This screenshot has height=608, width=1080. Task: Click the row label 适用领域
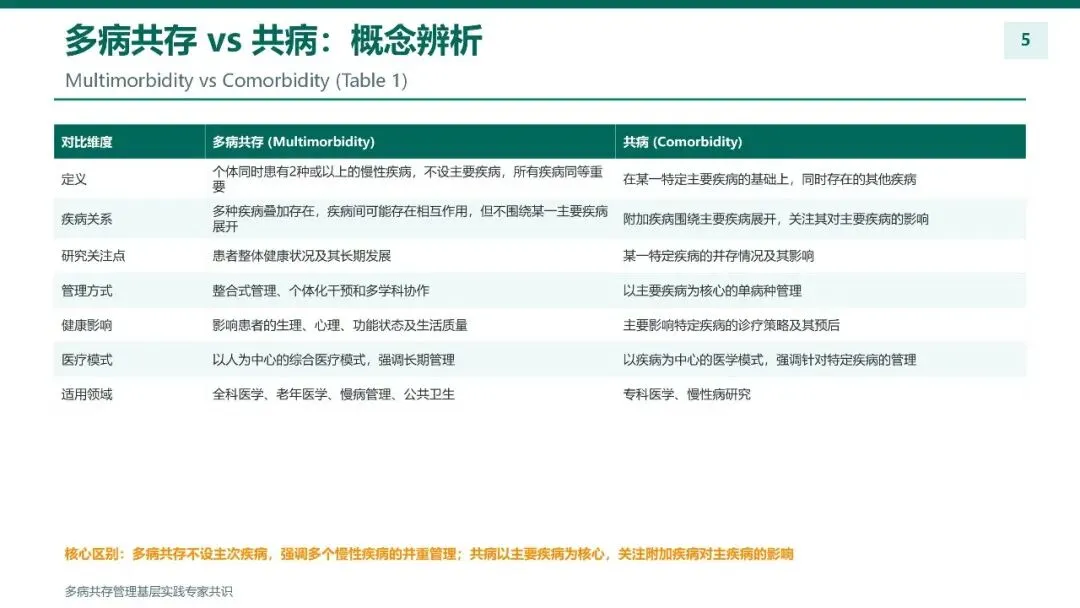[x=86, y=394]
